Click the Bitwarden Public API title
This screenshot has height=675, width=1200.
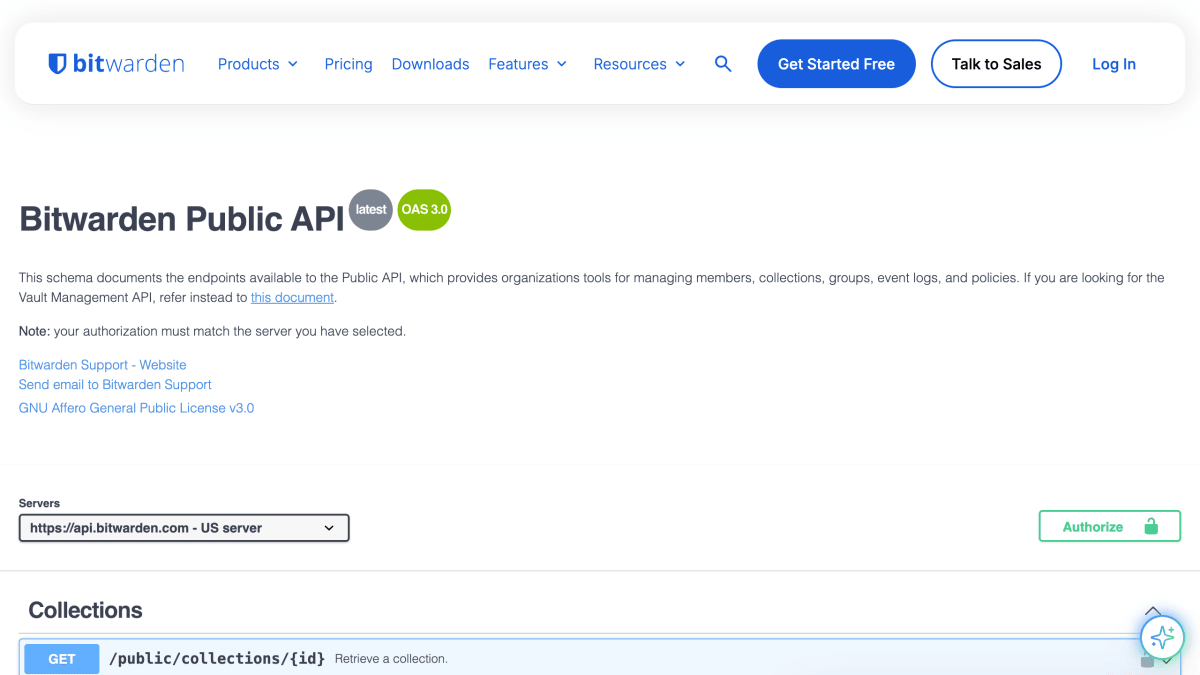point(182,219)
